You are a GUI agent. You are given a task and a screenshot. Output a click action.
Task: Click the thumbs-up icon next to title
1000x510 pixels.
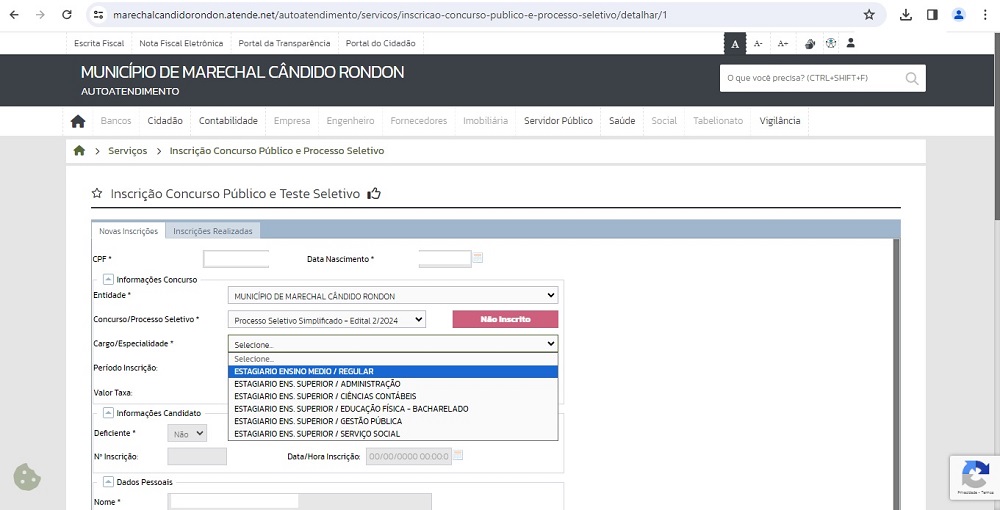pos(374,194)
